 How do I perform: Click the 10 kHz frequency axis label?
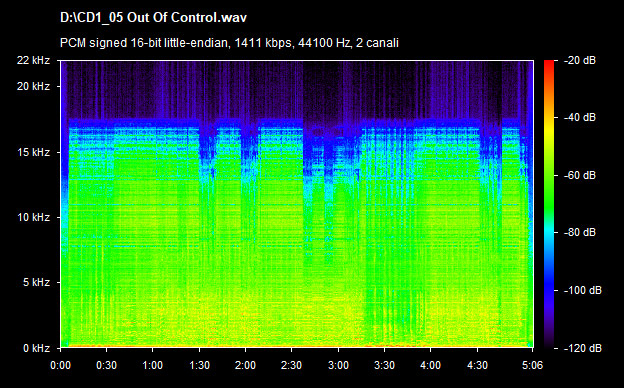[x=33, y=217]
